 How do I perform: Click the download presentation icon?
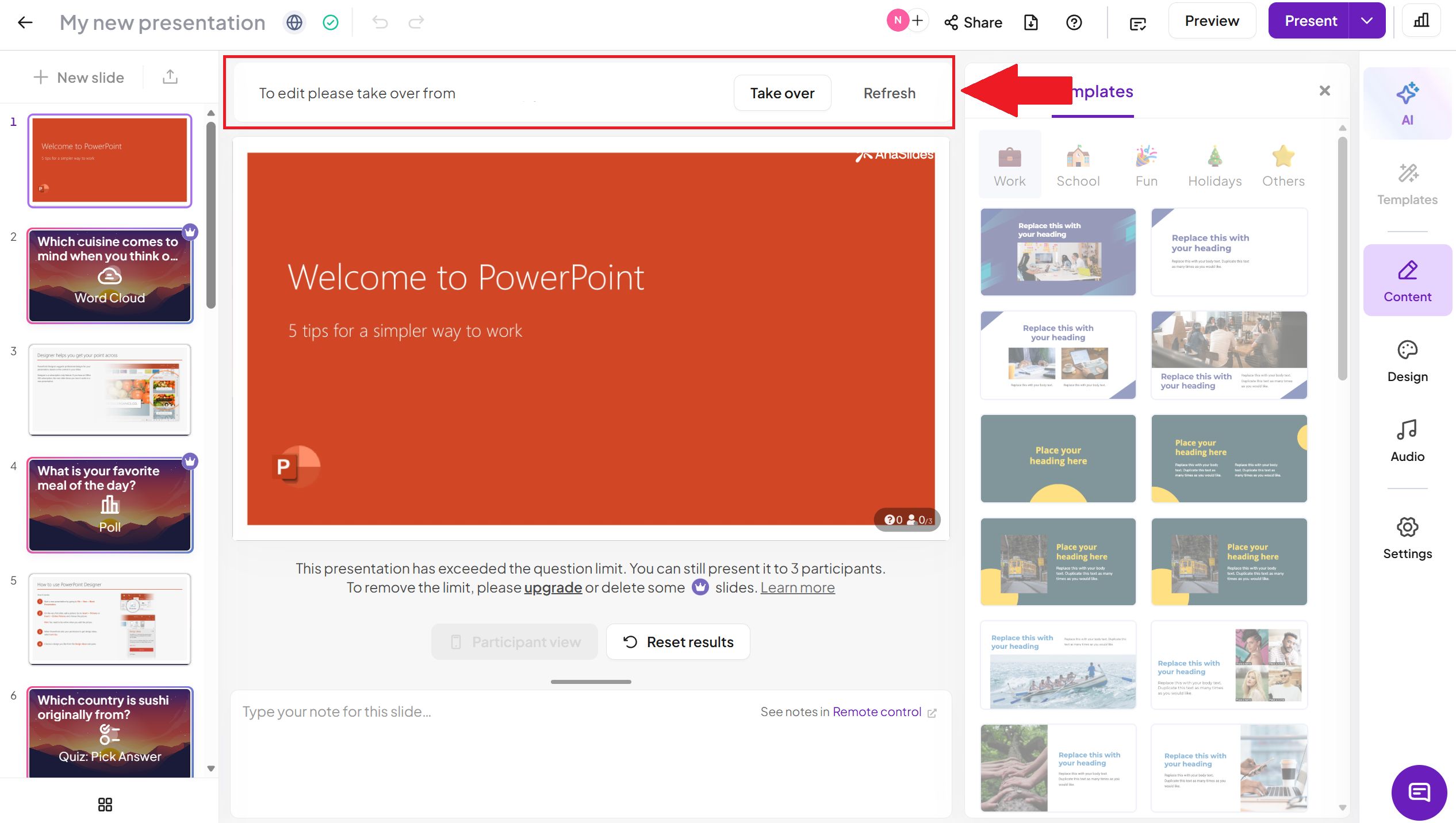click(x=1031, y=22)
